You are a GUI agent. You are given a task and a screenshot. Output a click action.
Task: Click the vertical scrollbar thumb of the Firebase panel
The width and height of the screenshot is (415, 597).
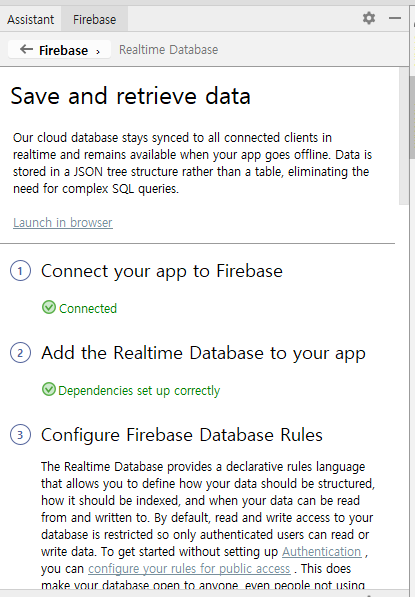403,136
